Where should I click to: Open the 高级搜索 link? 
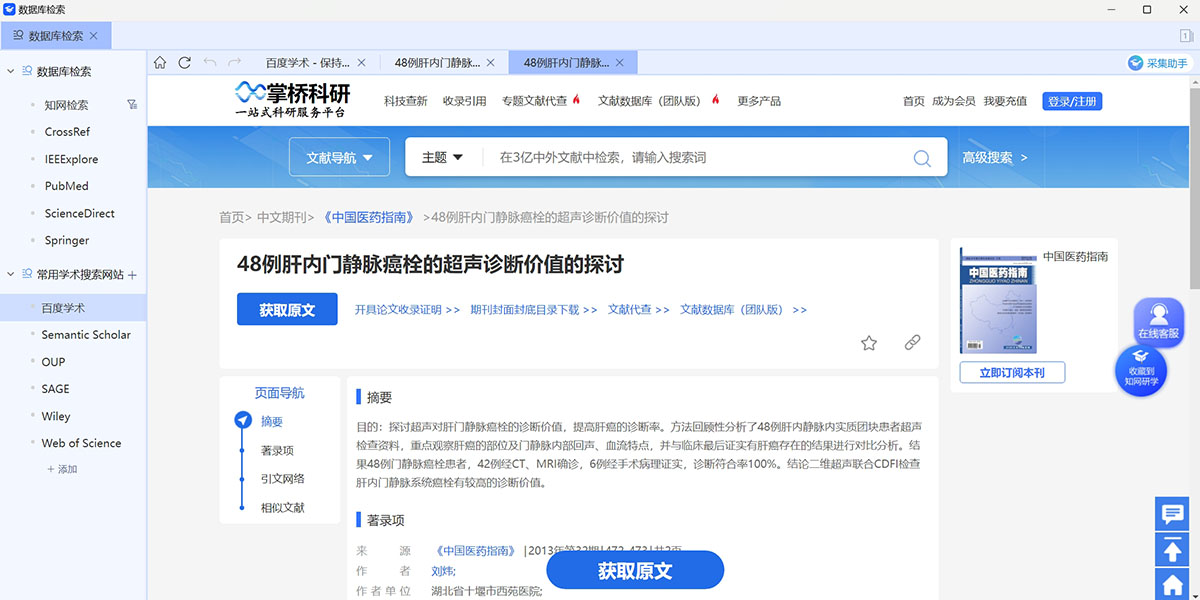coord(994,158)
